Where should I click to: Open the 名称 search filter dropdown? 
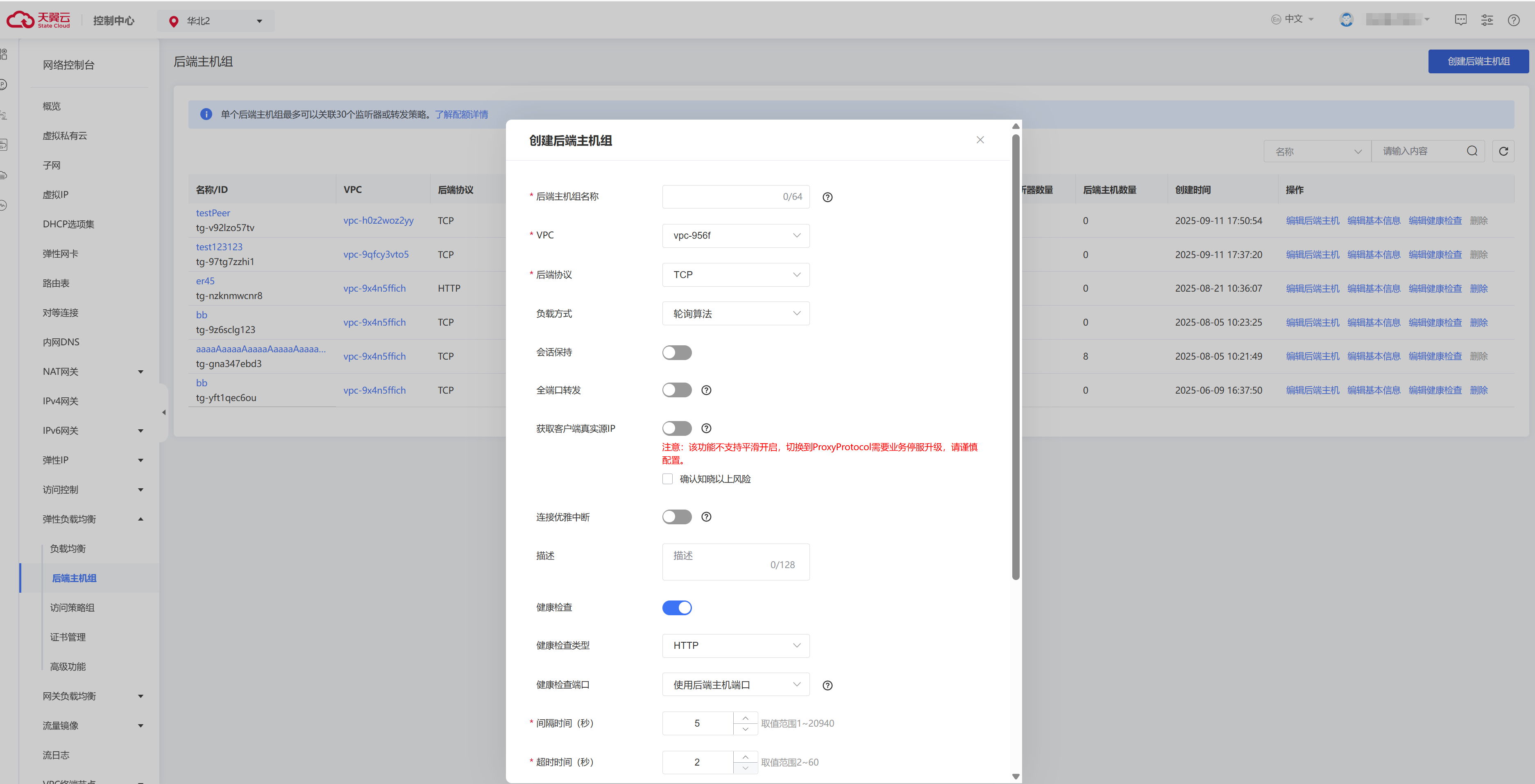point(1317,151)
